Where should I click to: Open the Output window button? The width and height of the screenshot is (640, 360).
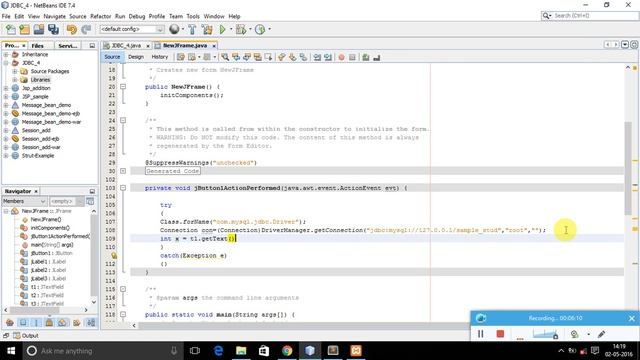(26, 336)
